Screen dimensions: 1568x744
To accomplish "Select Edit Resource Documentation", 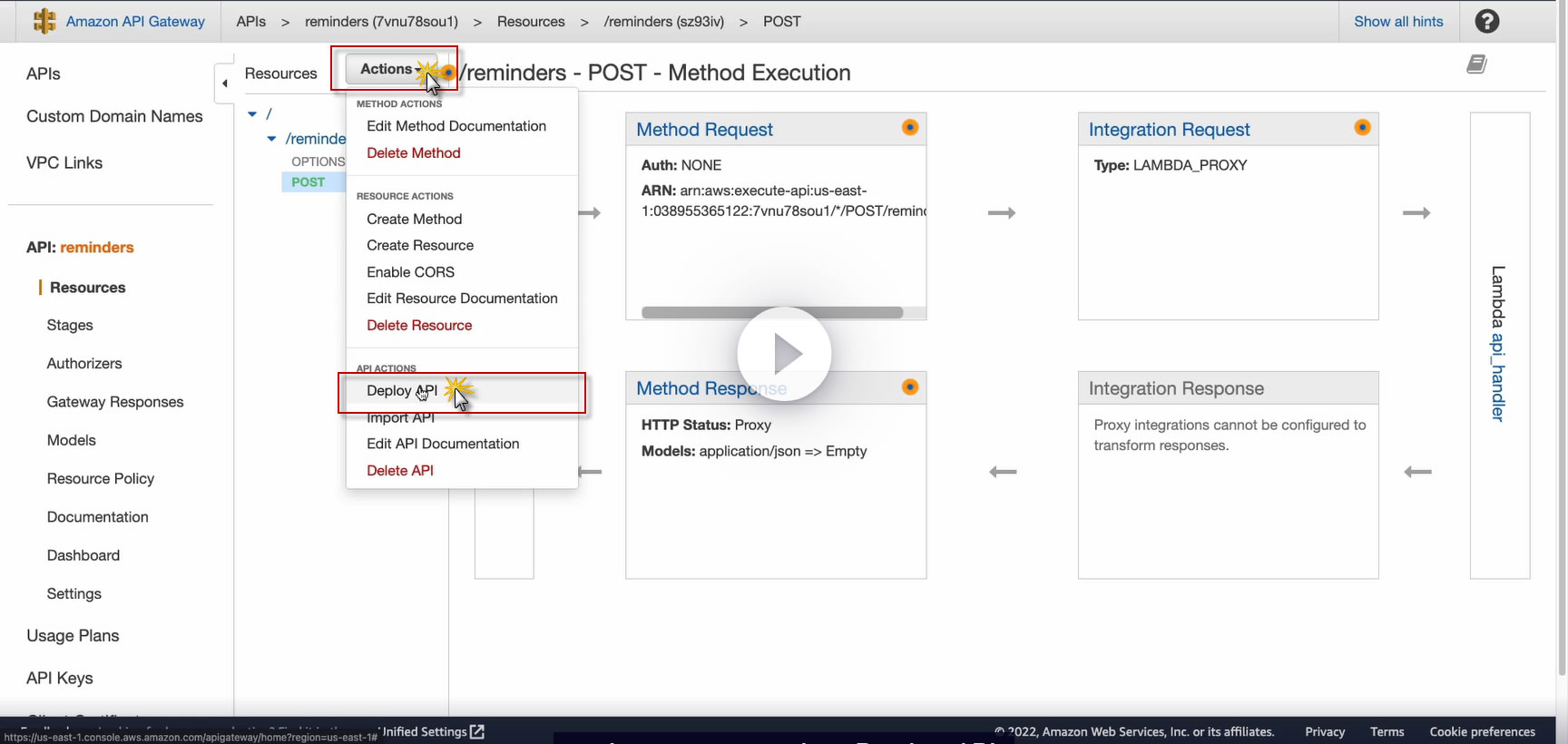I will [x=462, y=299].
